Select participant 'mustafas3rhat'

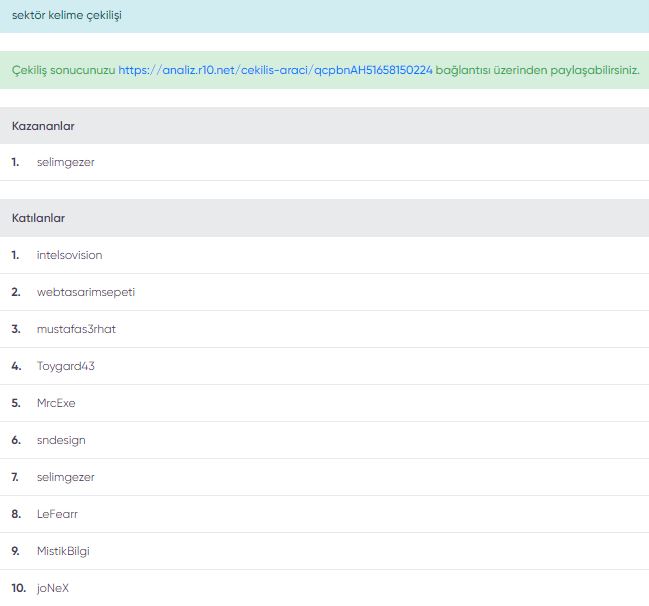[76, 329]
